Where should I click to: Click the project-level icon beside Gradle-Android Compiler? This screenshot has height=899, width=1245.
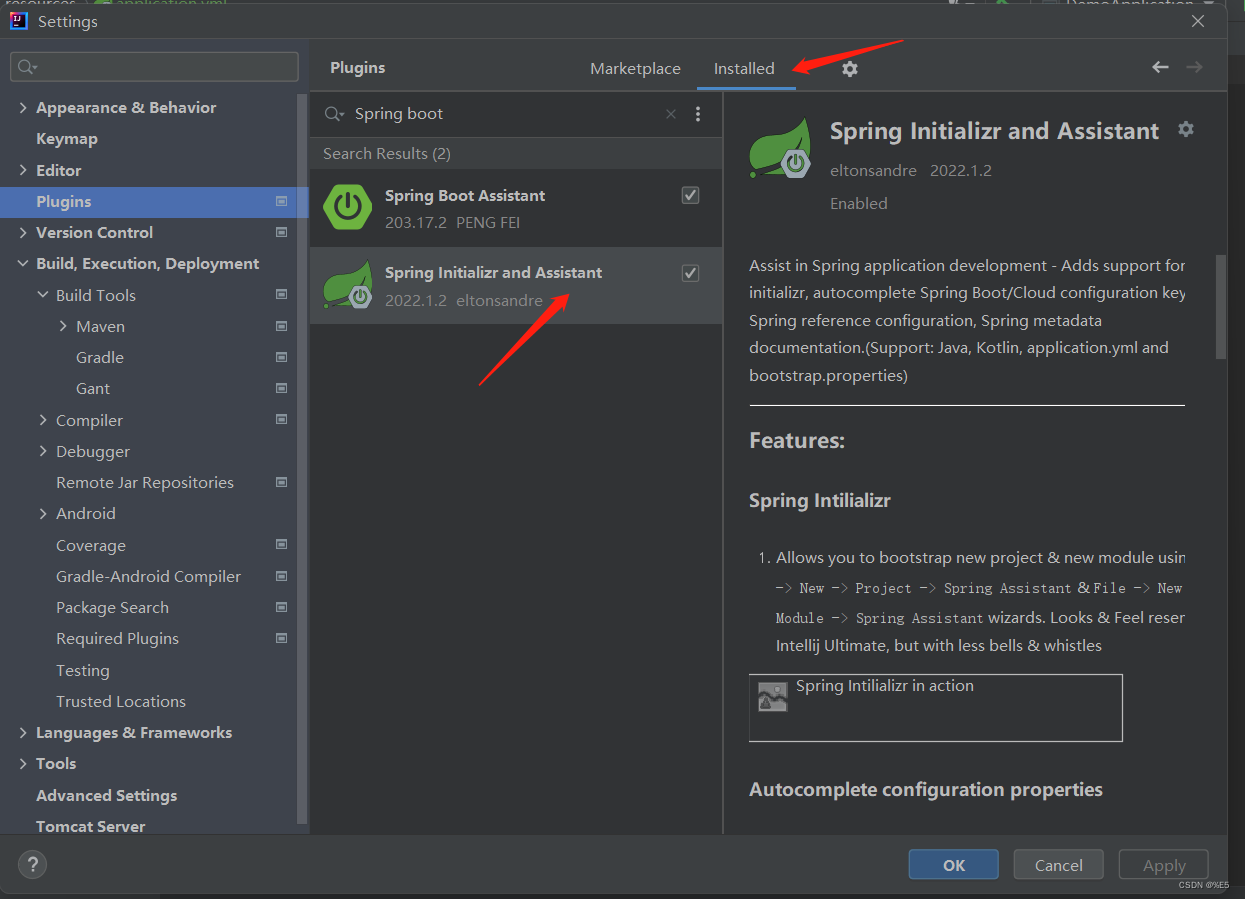[282, 576]
